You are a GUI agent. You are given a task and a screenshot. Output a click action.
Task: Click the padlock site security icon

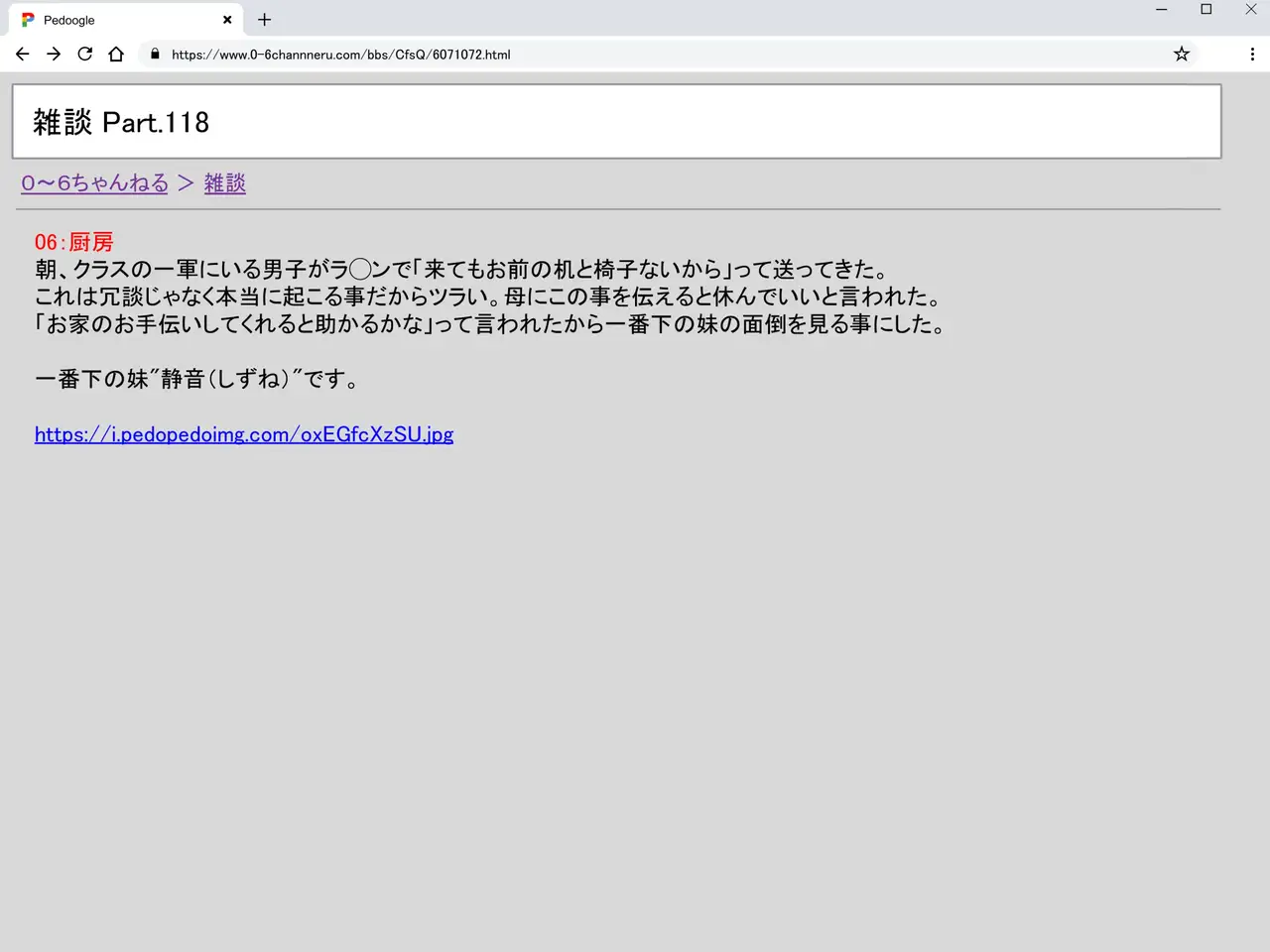pos(155,55)
